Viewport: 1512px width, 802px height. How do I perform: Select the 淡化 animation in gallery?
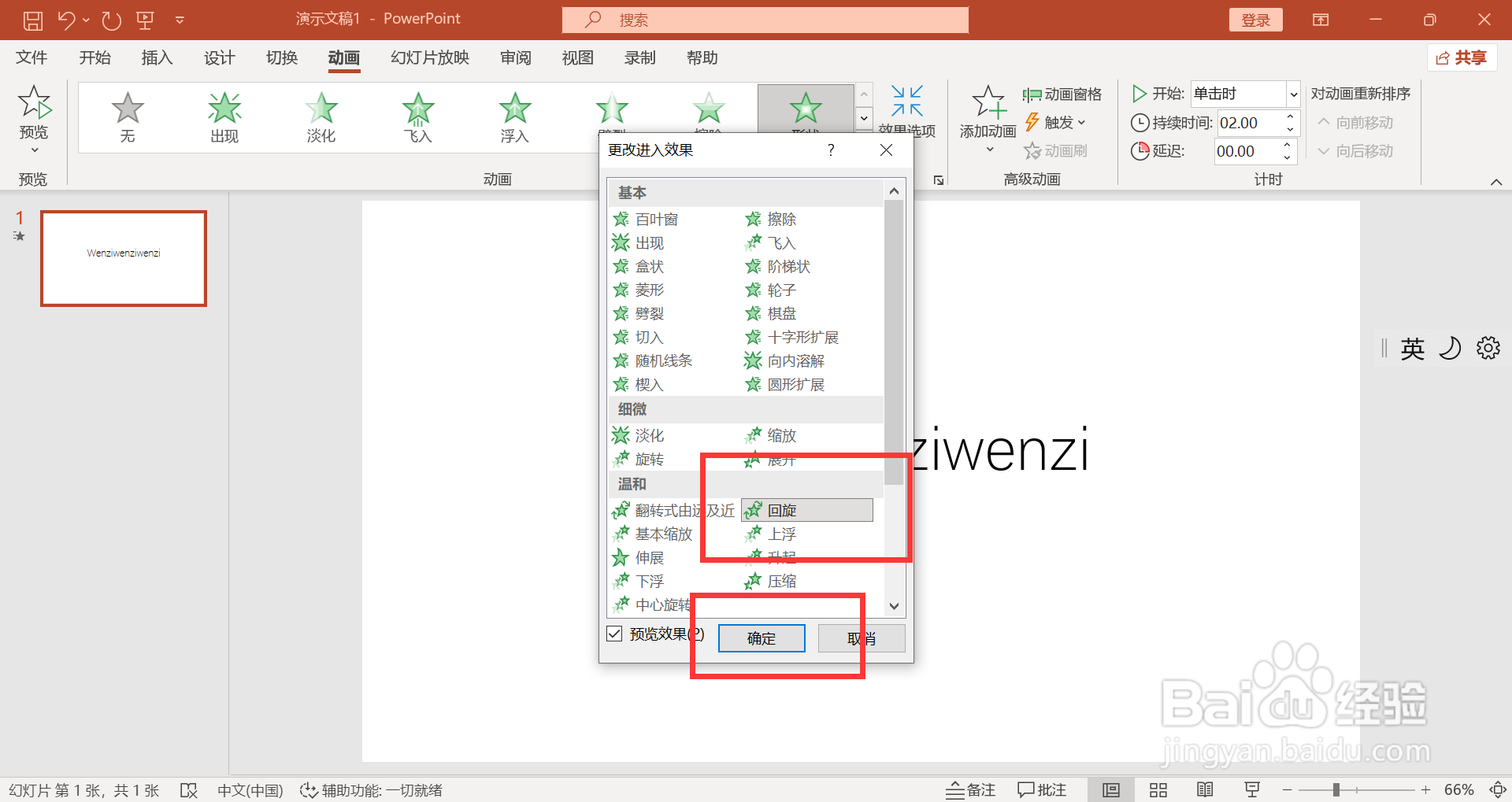(x=321, y=116)
